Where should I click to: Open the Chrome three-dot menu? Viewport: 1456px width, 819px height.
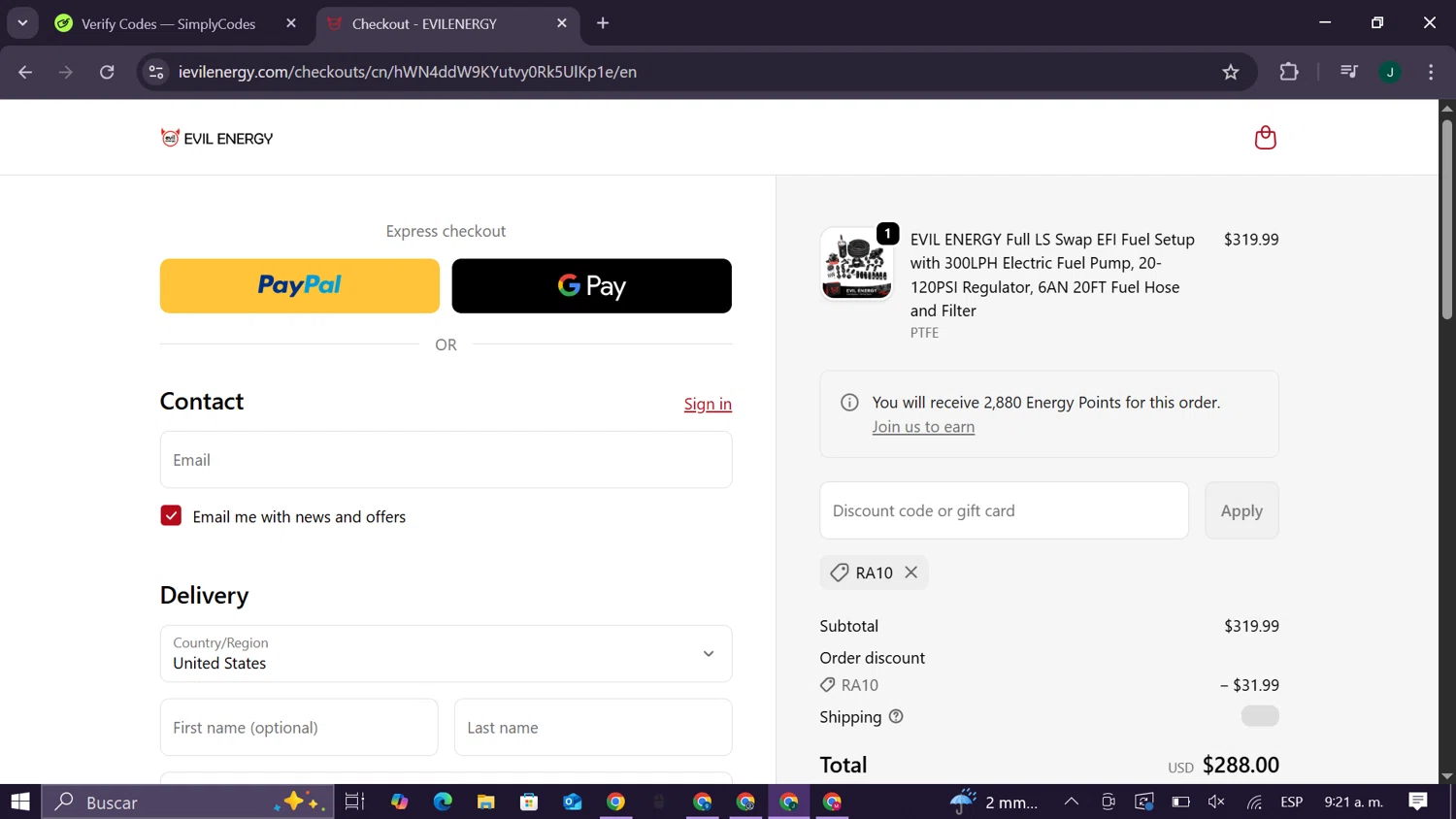[1431, 72]
